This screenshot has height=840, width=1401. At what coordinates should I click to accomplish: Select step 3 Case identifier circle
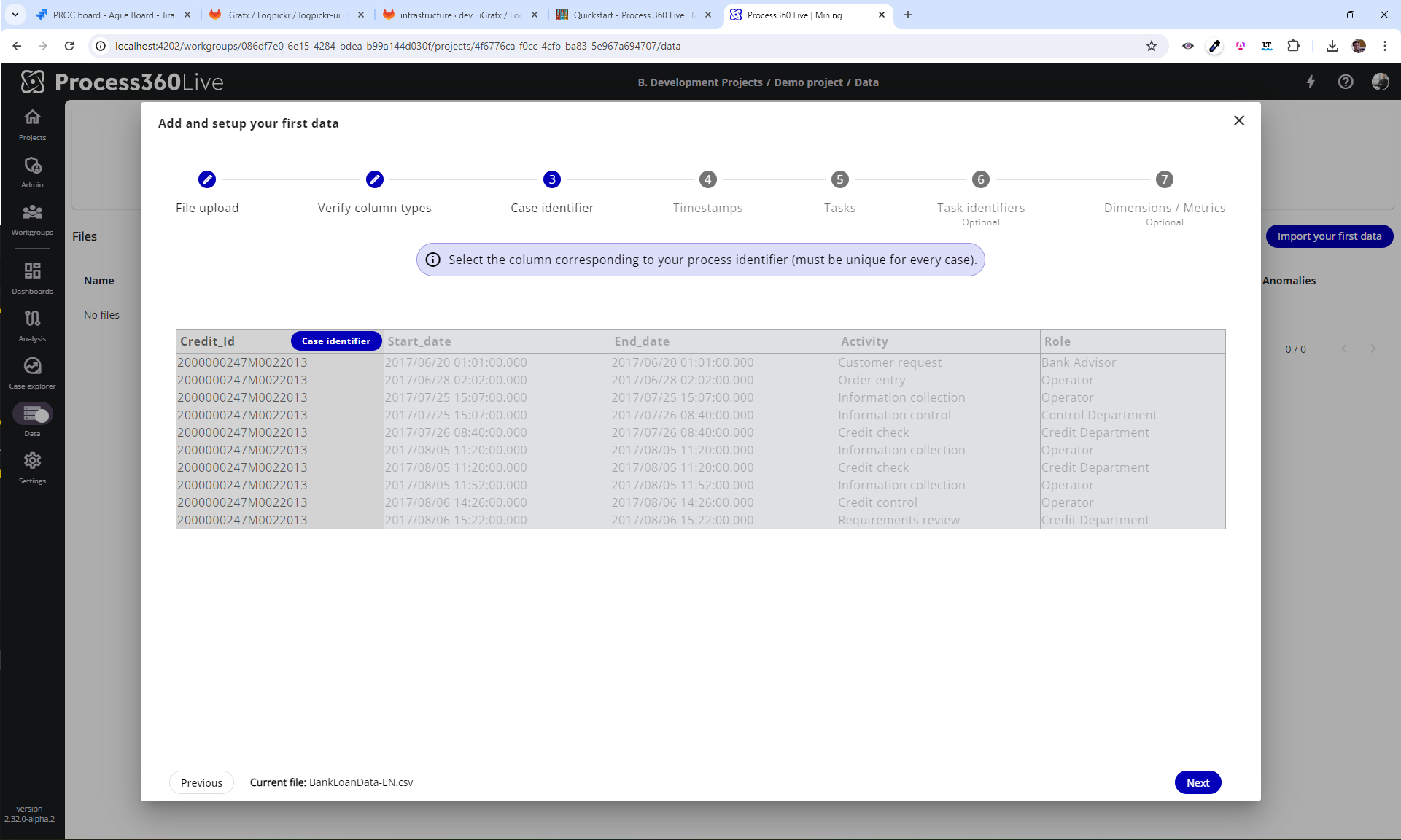coord(552,179)
